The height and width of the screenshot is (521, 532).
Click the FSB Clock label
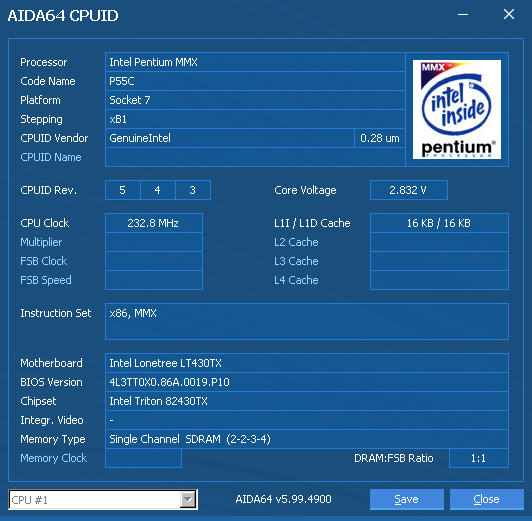[43, 261]
